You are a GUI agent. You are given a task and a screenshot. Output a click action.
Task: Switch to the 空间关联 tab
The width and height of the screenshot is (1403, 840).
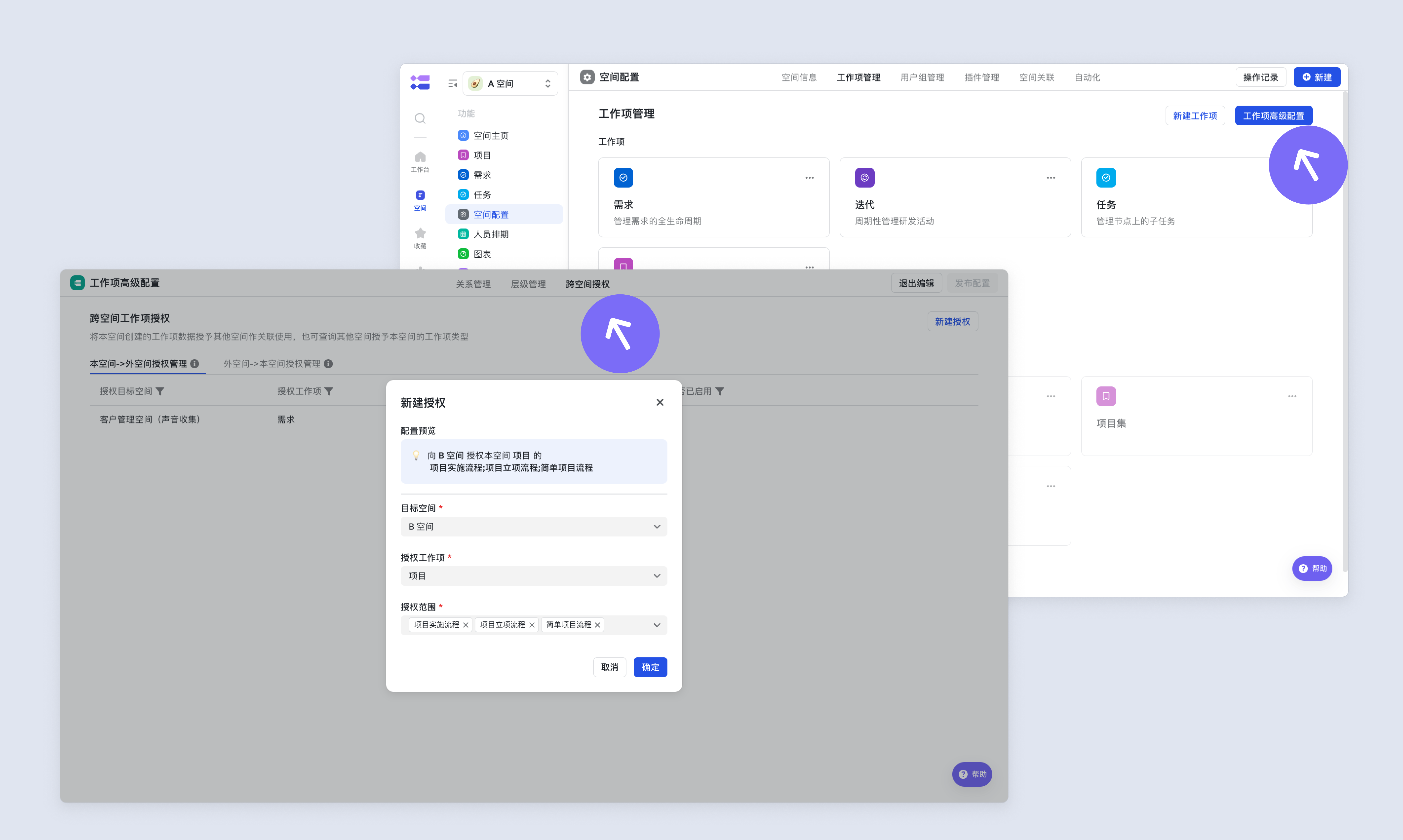pos(1036,77)
